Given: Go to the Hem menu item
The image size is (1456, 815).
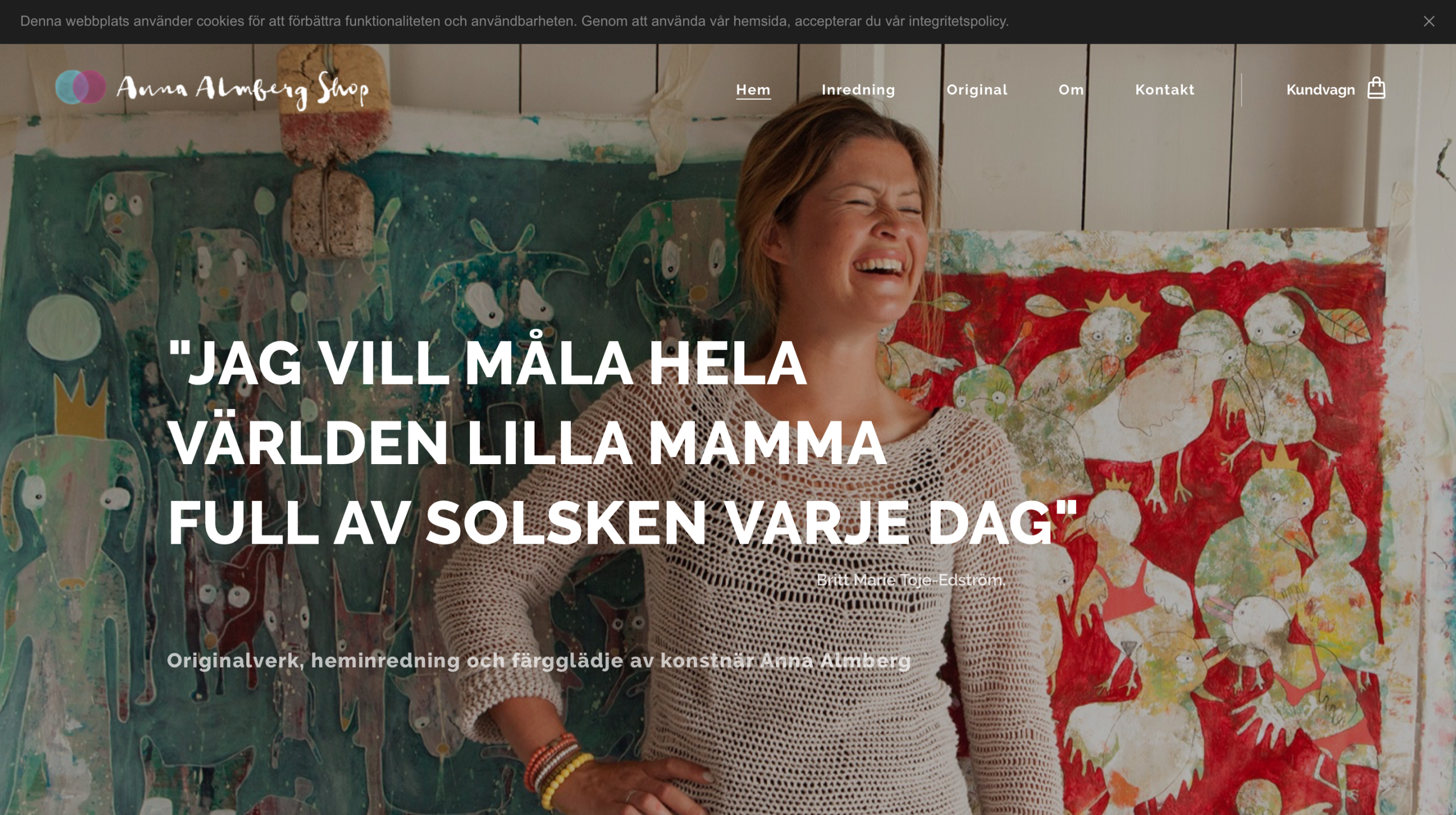Looking at the screenshot, I should click(x=753, y=90).
